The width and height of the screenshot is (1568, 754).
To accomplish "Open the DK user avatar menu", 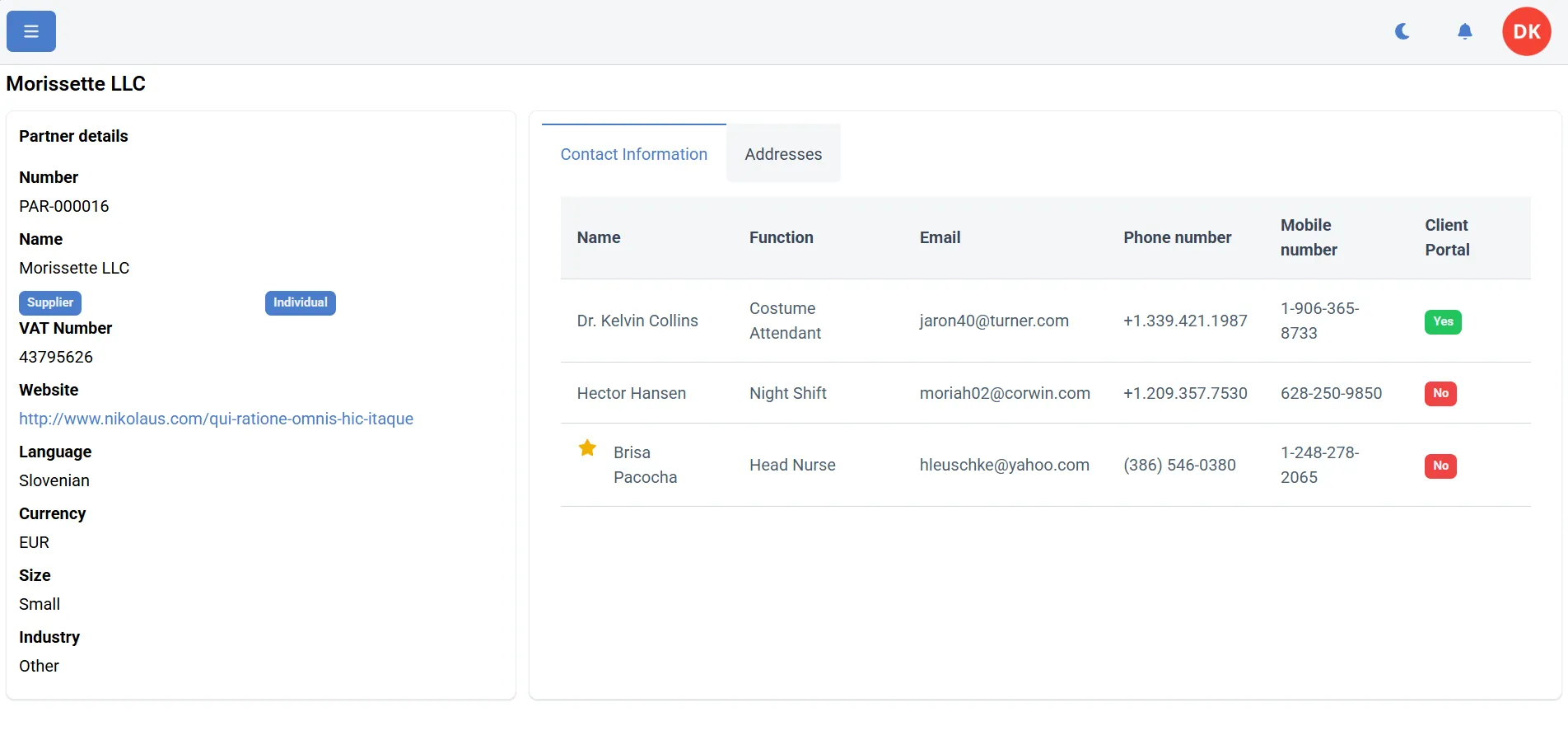I will [x=1526, y=31].
